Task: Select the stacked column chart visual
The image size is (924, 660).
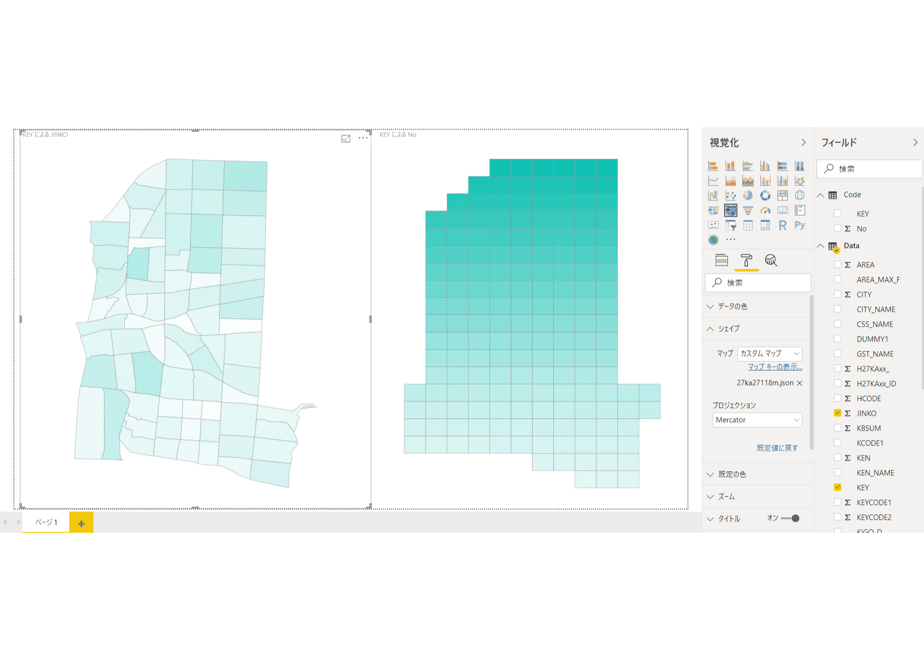Action: click(x=730, y=166)
